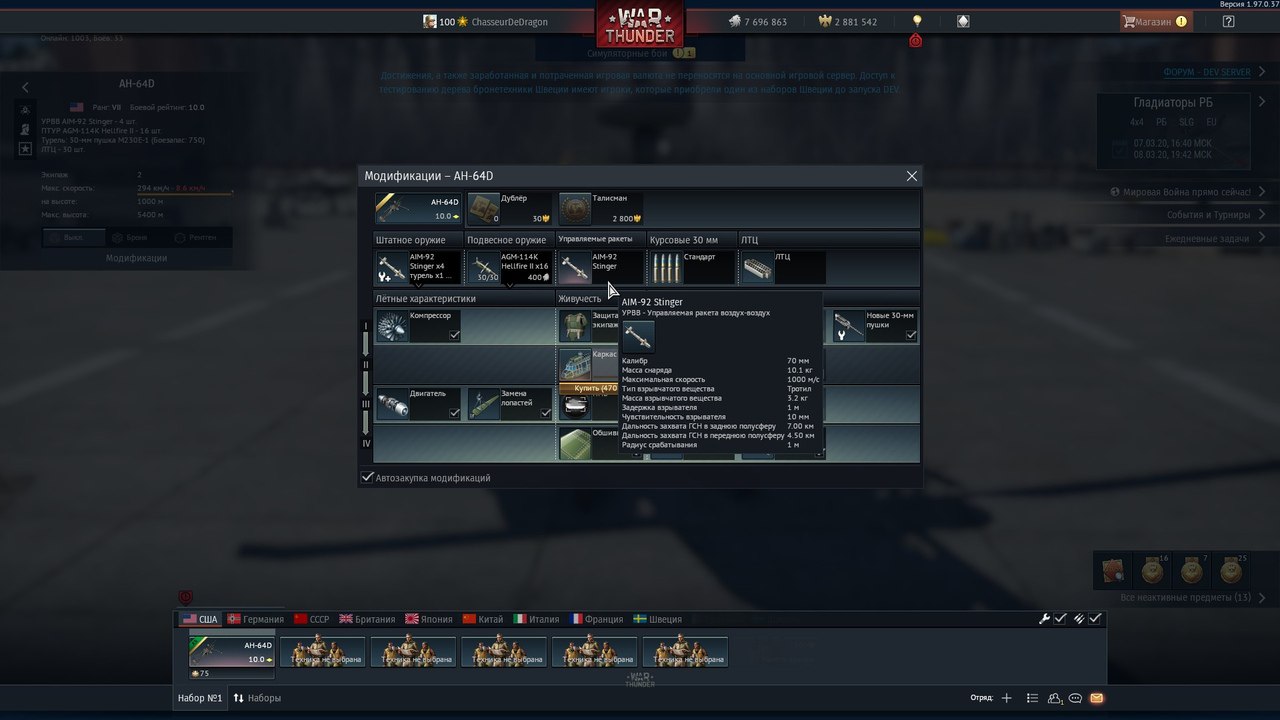Screen dimensions: 1280x720
Task: Select the Талисман modification
Action: pyautogui.click(x=601, y=208)
